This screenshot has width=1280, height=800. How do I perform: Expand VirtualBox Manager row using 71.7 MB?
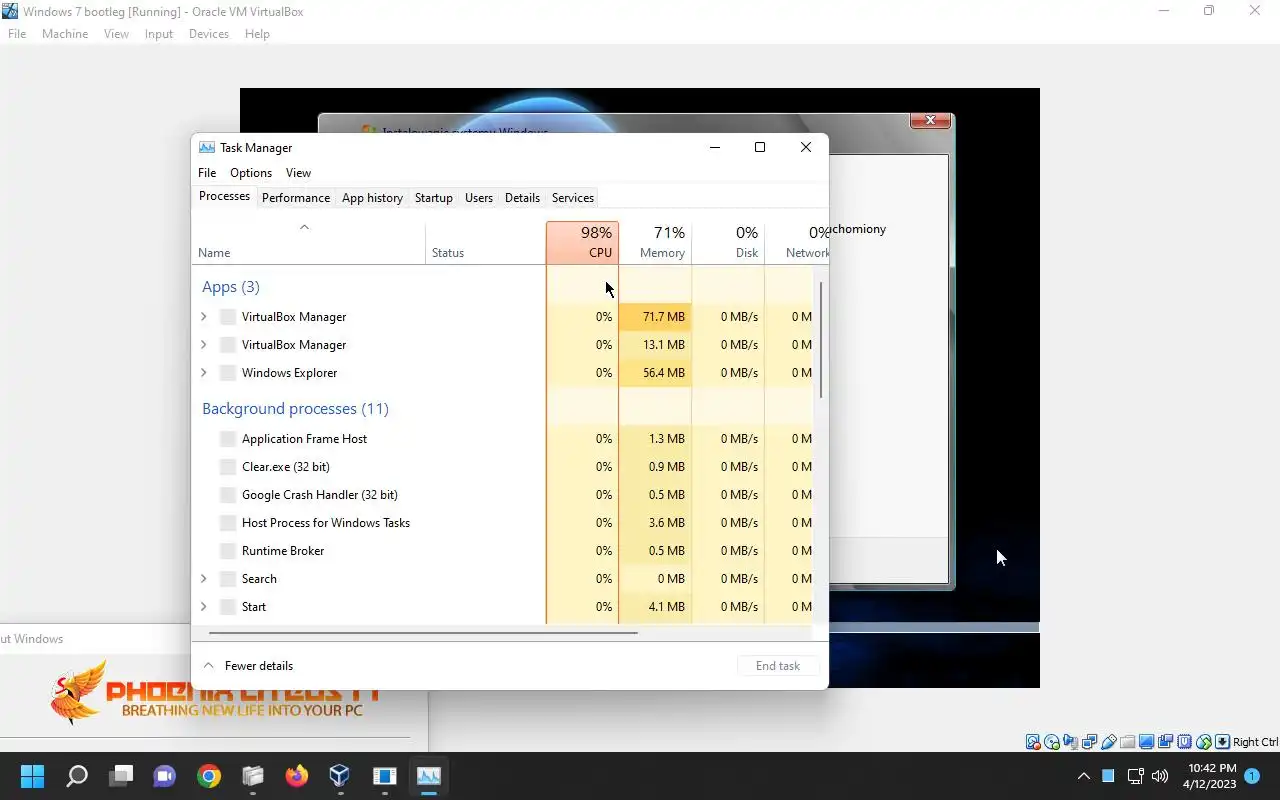204,317
